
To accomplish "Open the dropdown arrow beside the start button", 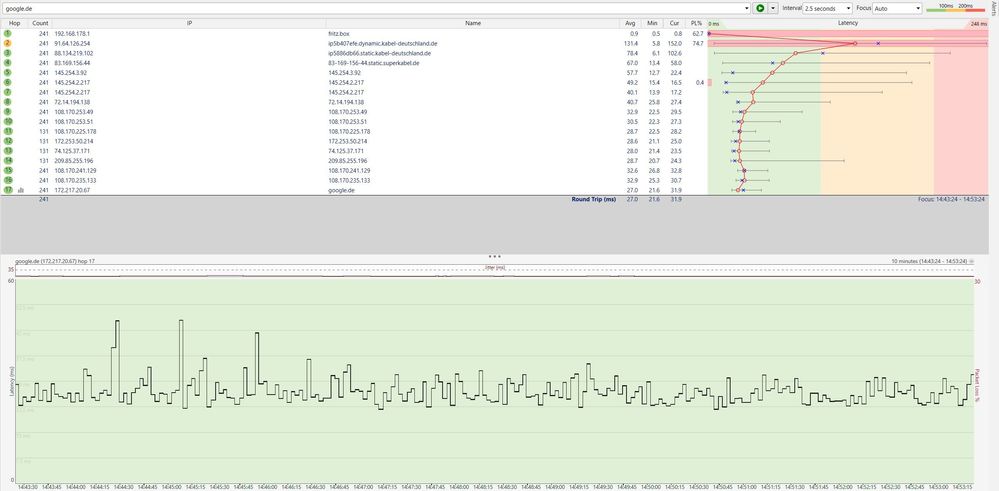I will pos(773,8).
